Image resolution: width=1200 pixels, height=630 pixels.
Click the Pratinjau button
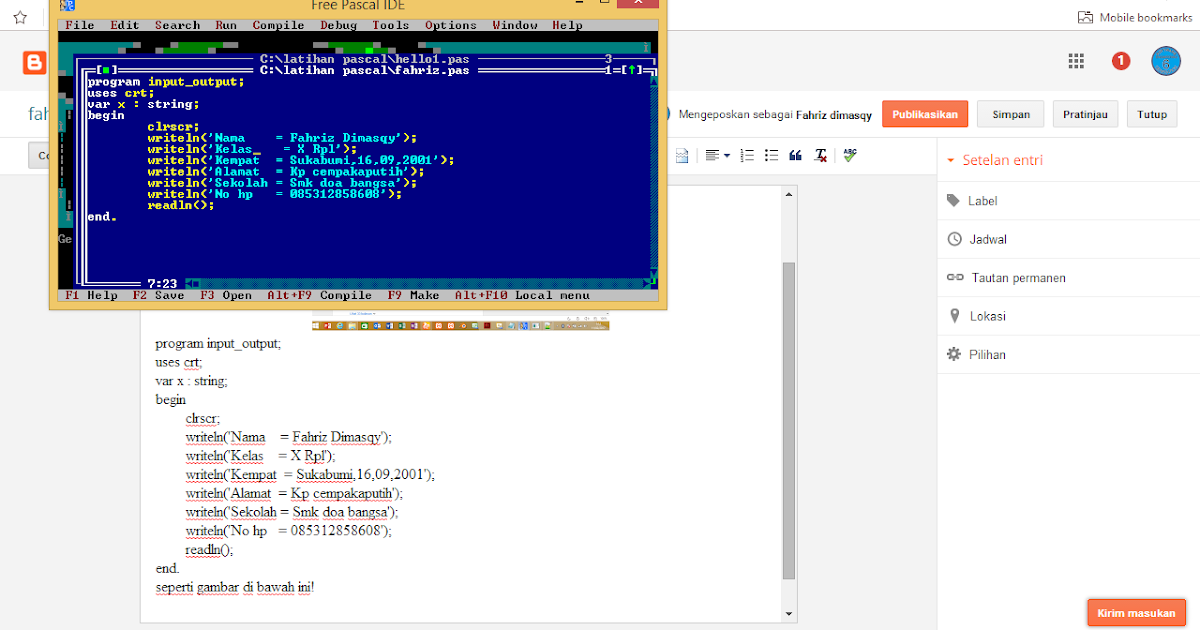(x=1085, y=114)
